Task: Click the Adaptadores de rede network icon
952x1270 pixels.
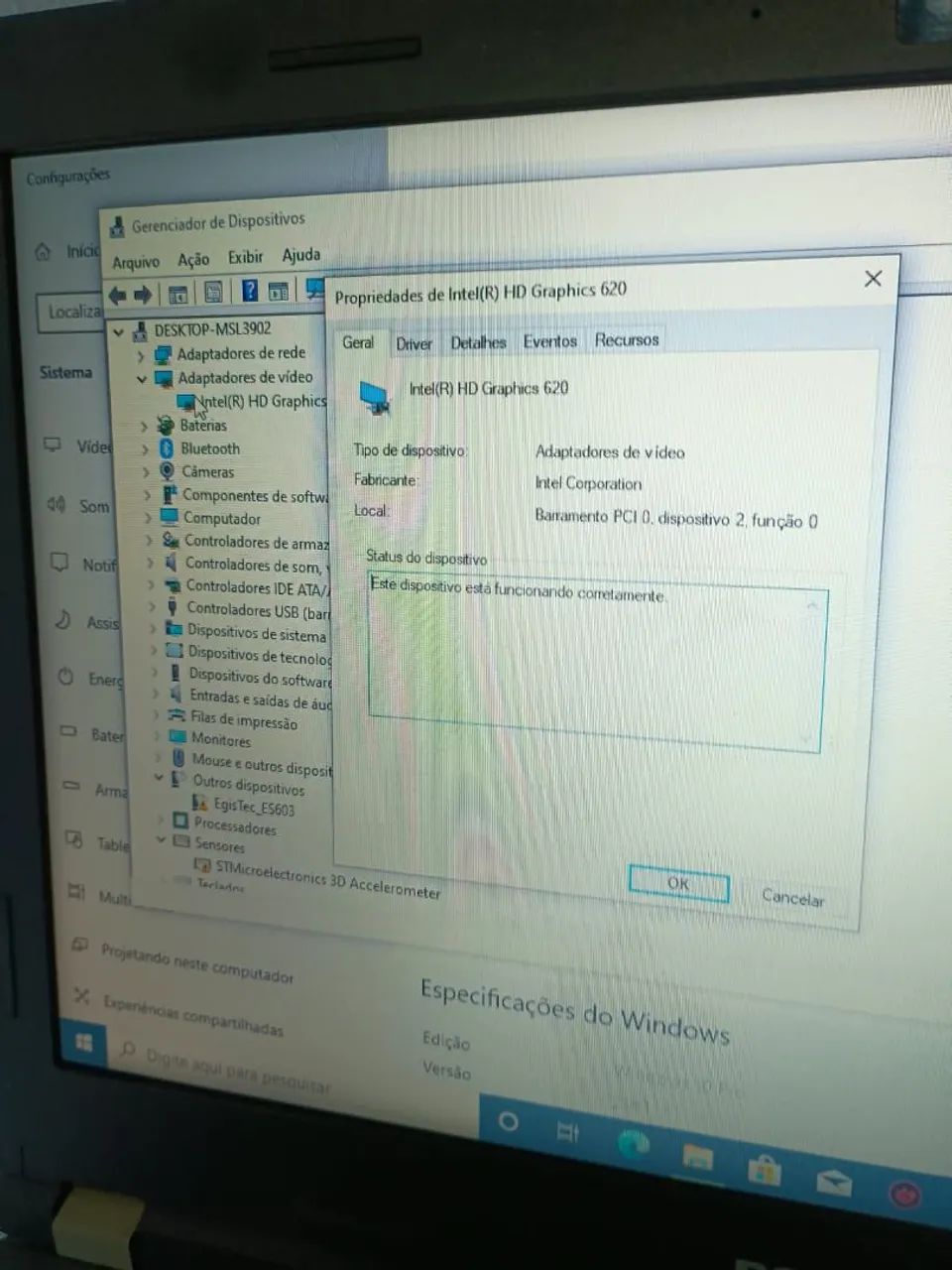Action: 164,354
